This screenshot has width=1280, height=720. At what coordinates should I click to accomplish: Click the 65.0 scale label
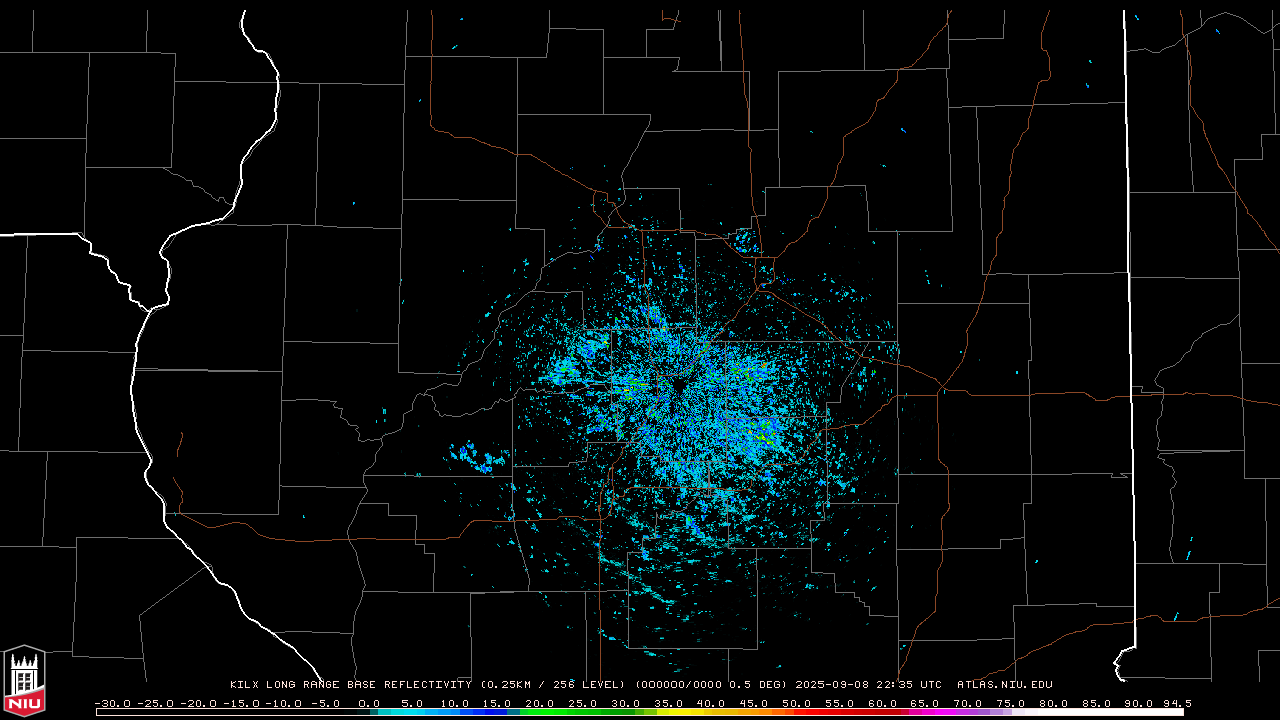point(925,703)
